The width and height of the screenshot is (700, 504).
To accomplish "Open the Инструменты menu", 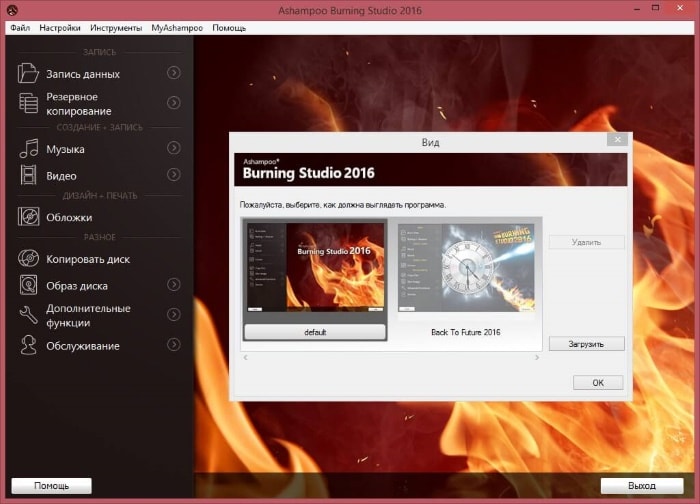I will (116, 28).
